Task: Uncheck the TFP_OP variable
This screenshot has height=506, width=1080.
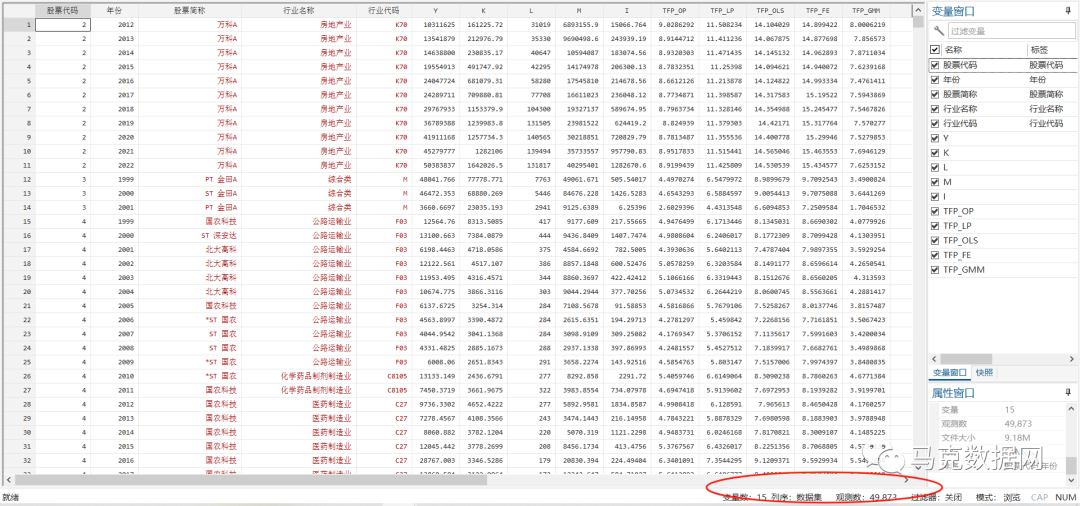Action: [935, 211]
